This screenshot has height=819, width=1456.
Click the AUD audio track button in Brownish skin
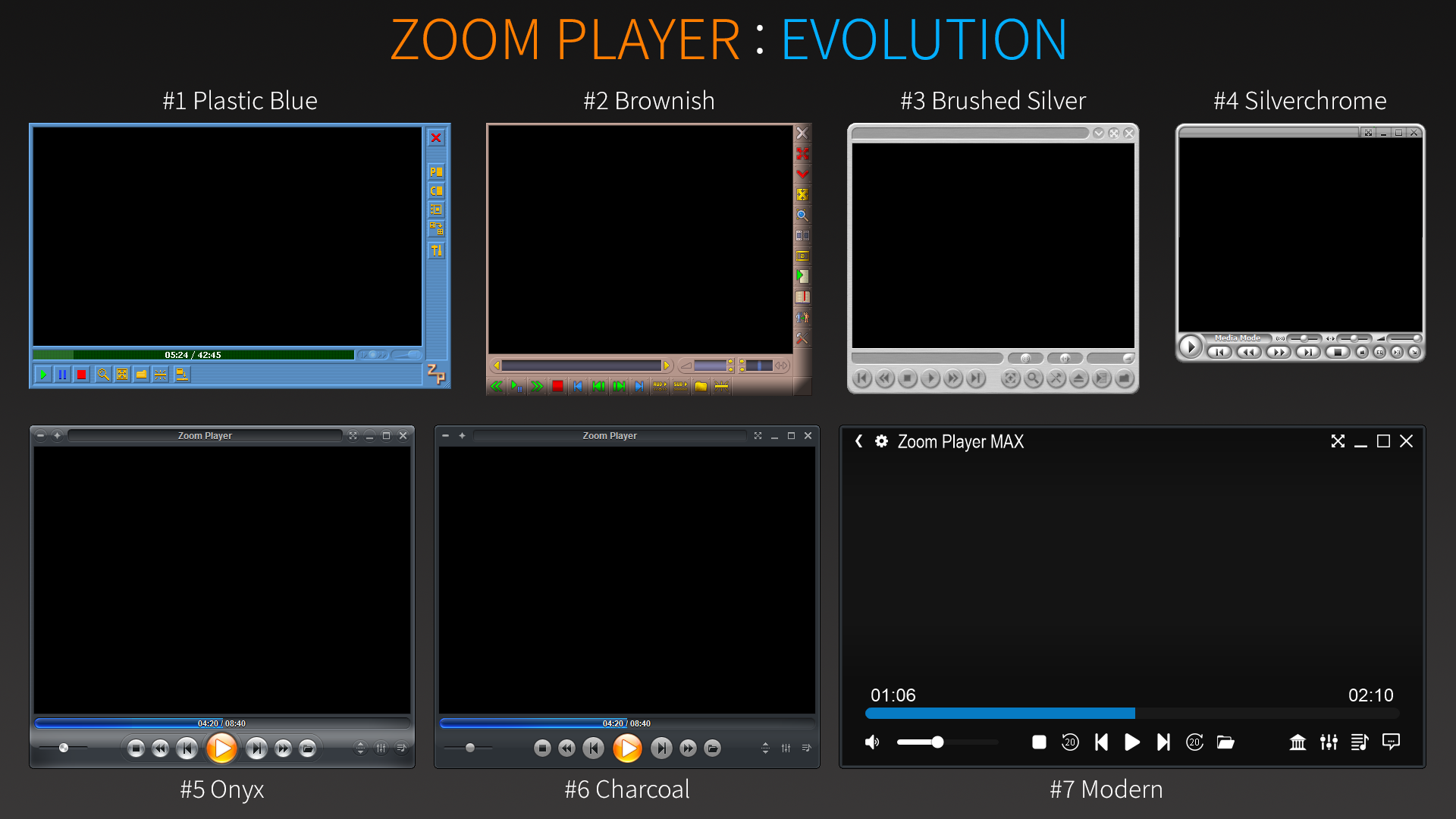pos(660,386)
